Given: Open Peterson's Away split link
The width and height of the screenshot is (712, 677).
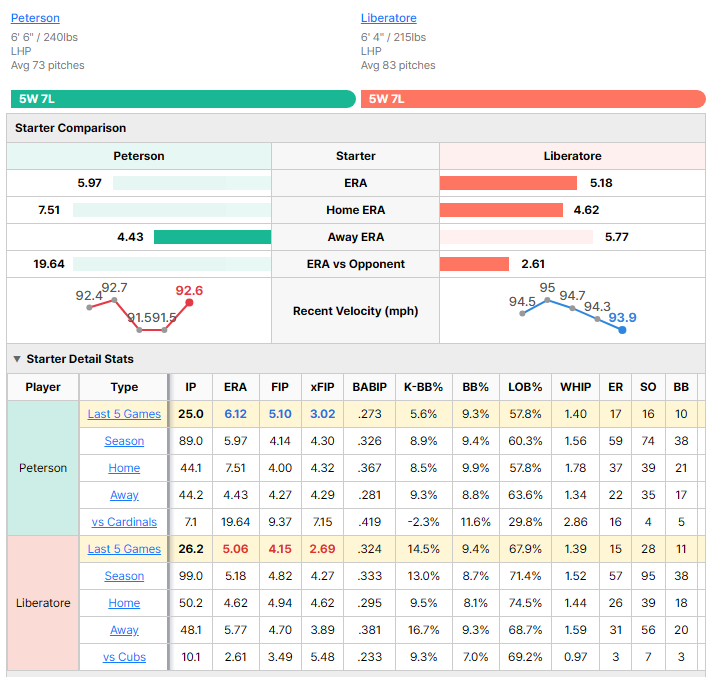Looking at the screenshot, I should (x=124, y=494).
